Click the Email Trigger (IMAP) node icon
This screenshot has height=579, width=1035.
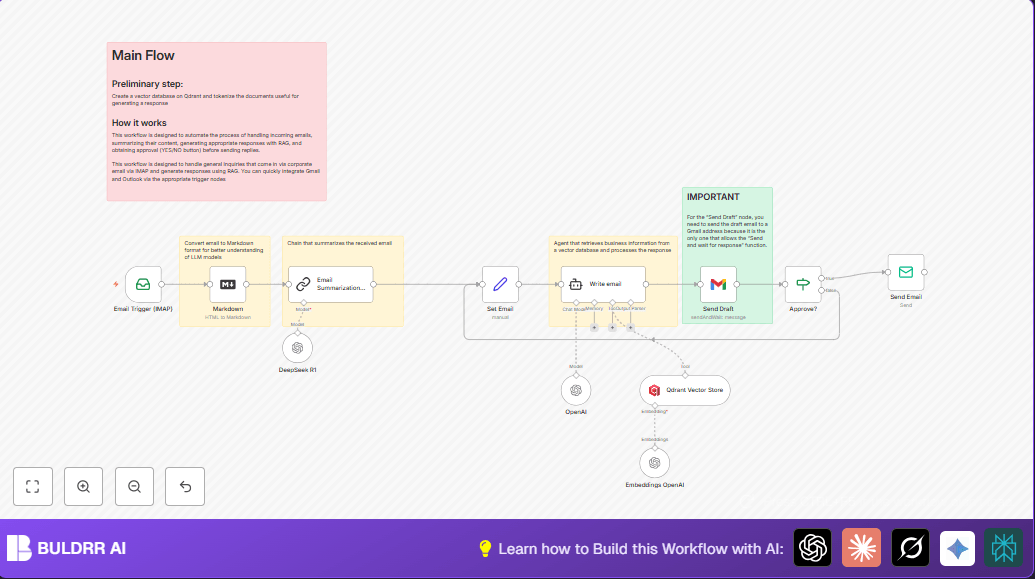[143, 285]
